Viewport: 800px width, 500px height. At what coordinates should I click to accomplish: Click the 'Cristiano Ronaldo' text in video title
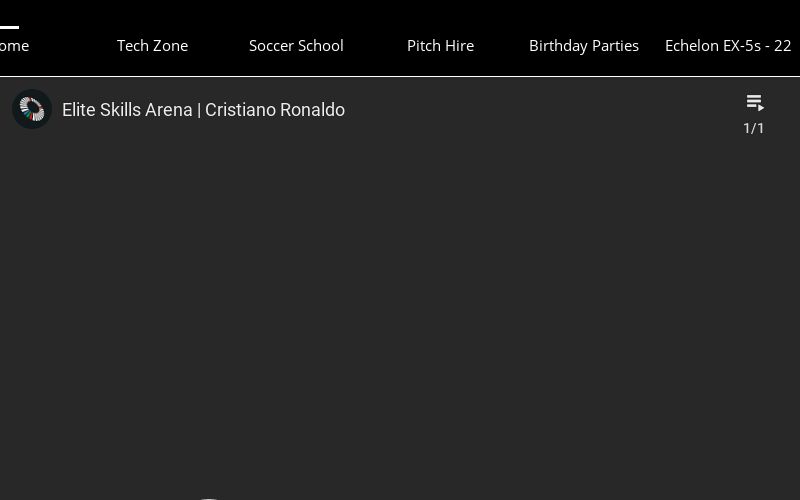pos(275,110)
